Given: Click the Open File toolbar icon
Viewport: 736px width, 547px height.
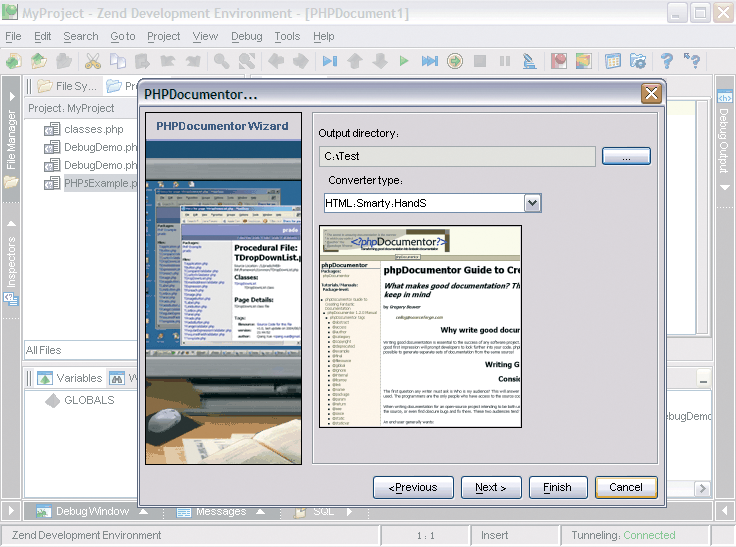Looking at the screenshot, I should (39, 61).
